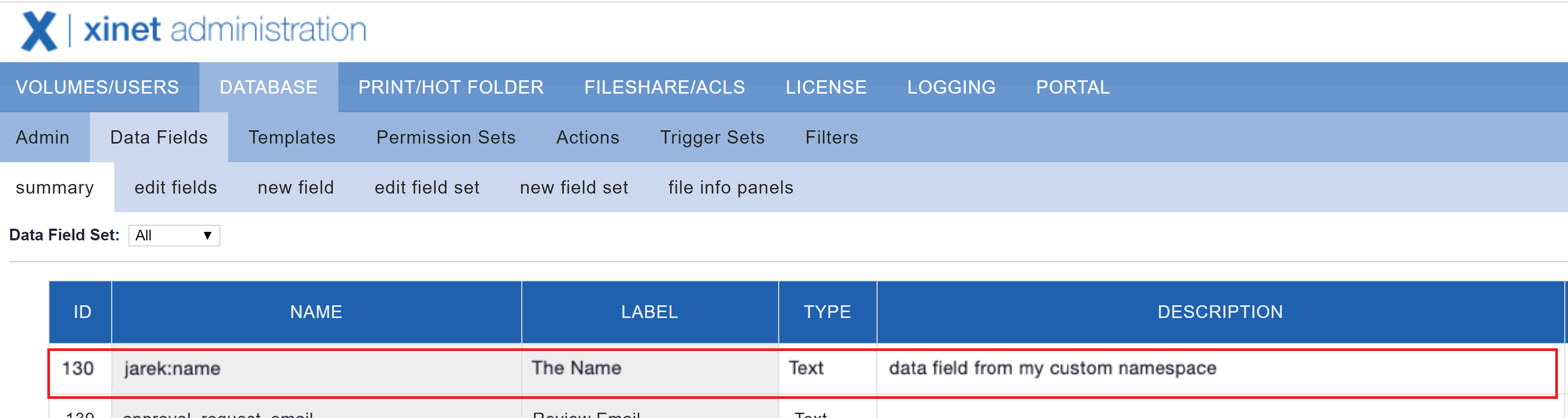Open the Data Field Set dropdown

[174, 236]
